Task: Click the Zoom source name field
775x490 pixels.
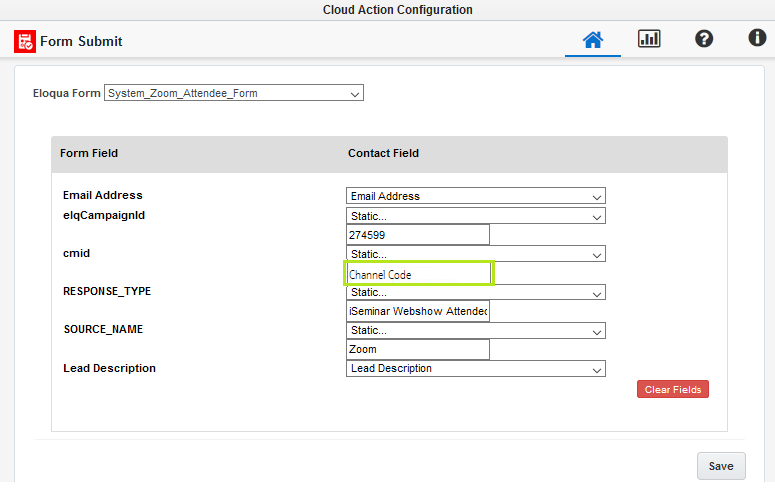Action: click(417, 350)
